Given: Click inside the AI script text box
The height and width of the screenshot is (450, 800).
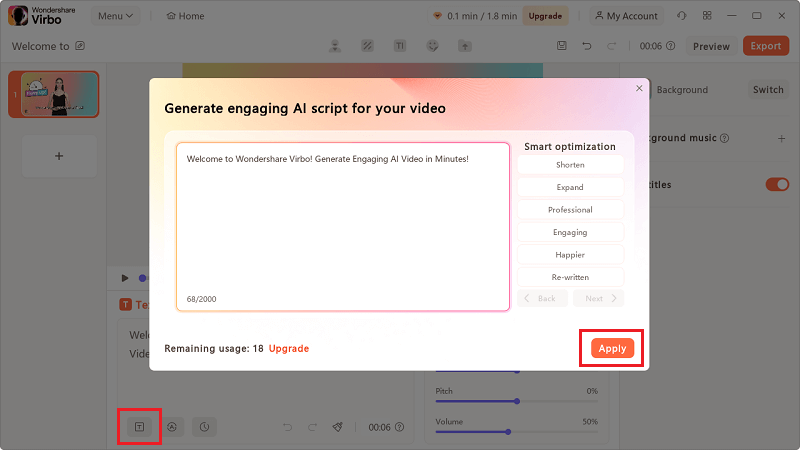Looking at the screenshot, I should click(x=343, y=227).
